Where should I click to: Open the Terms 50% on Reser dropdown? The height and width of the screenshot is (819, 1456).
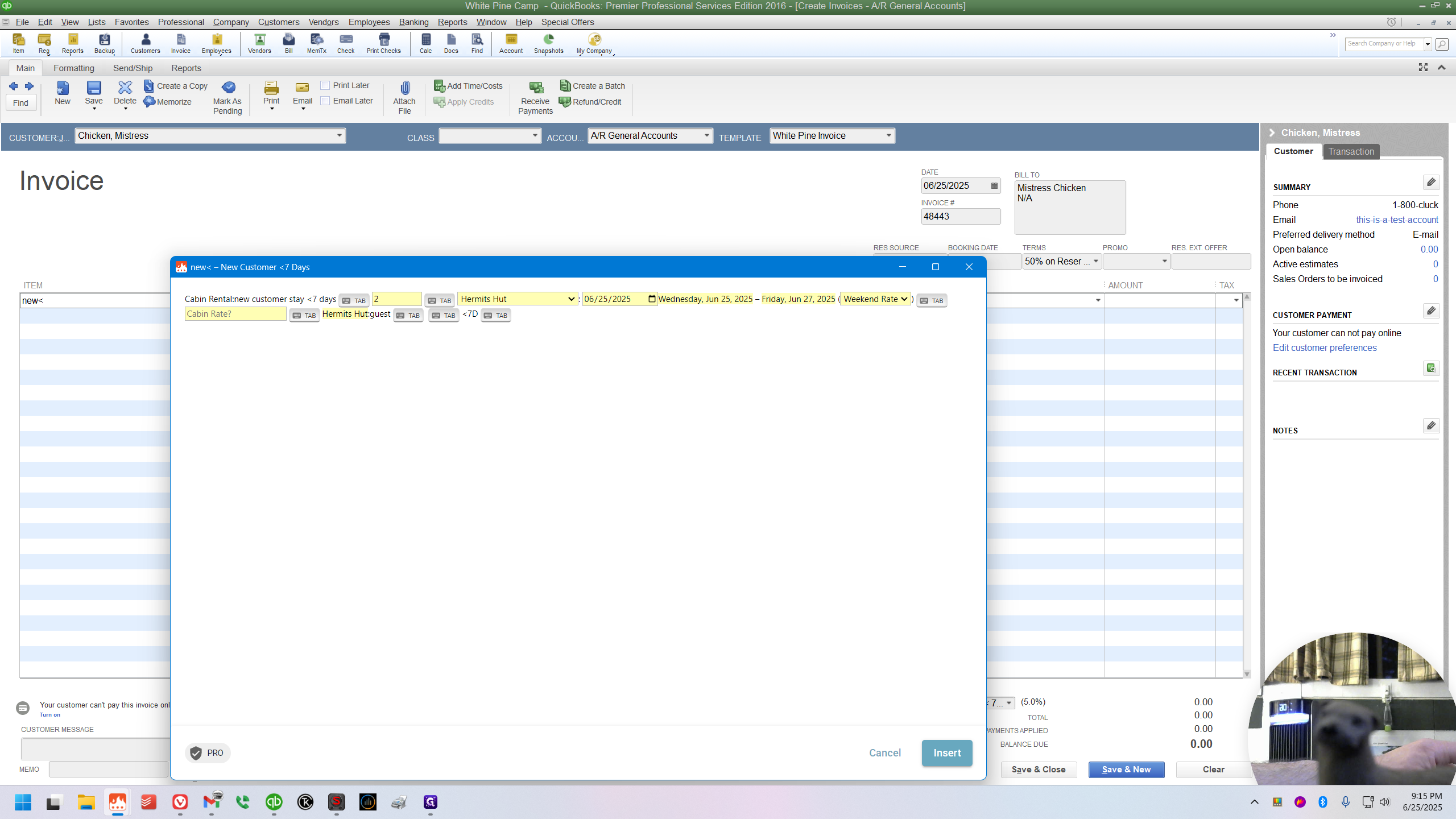[x=1095, y=261]
